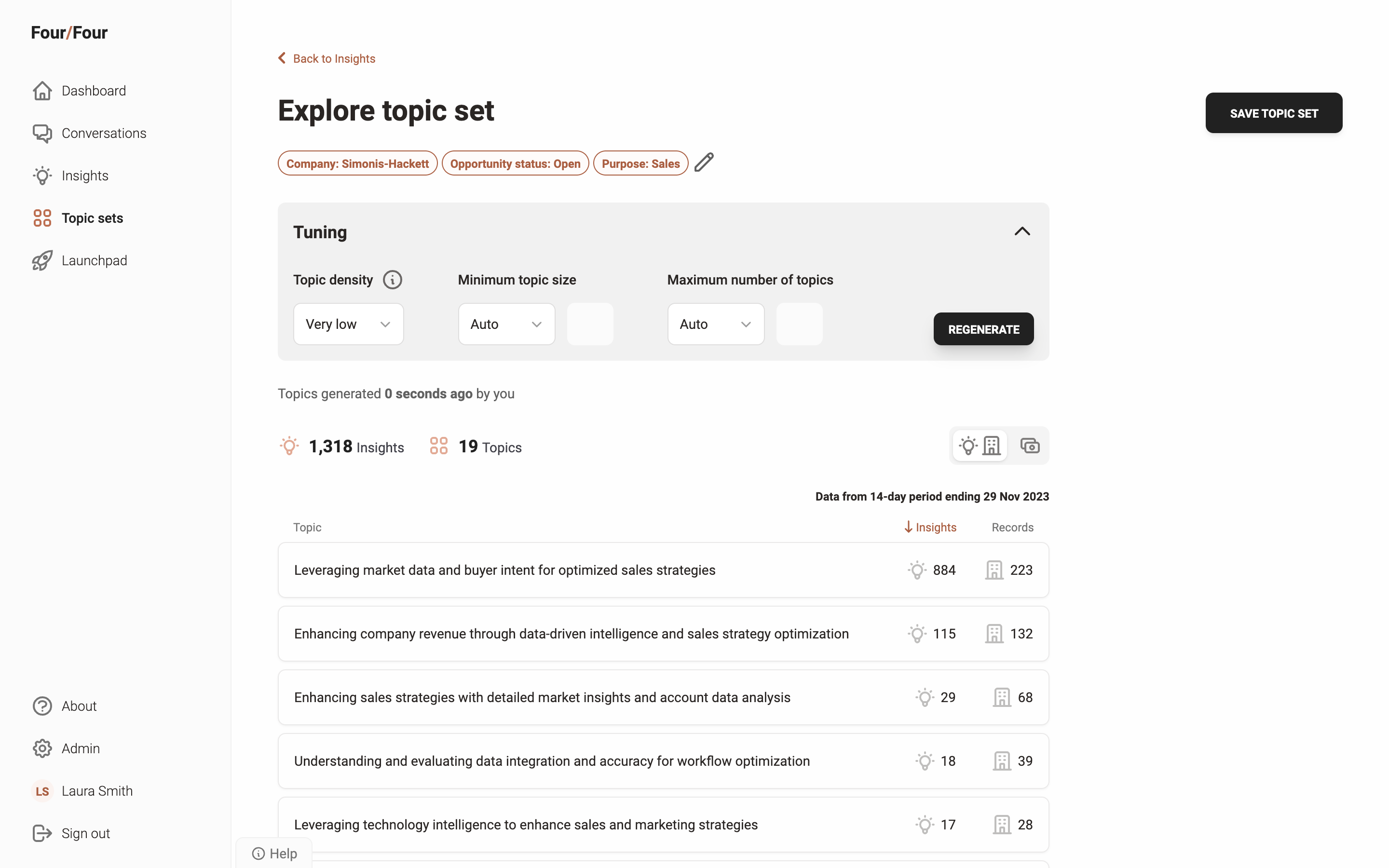1389x868 pixels.
Task: Open the Minimum topic size dropdown
Action: (x=506, y=325)
